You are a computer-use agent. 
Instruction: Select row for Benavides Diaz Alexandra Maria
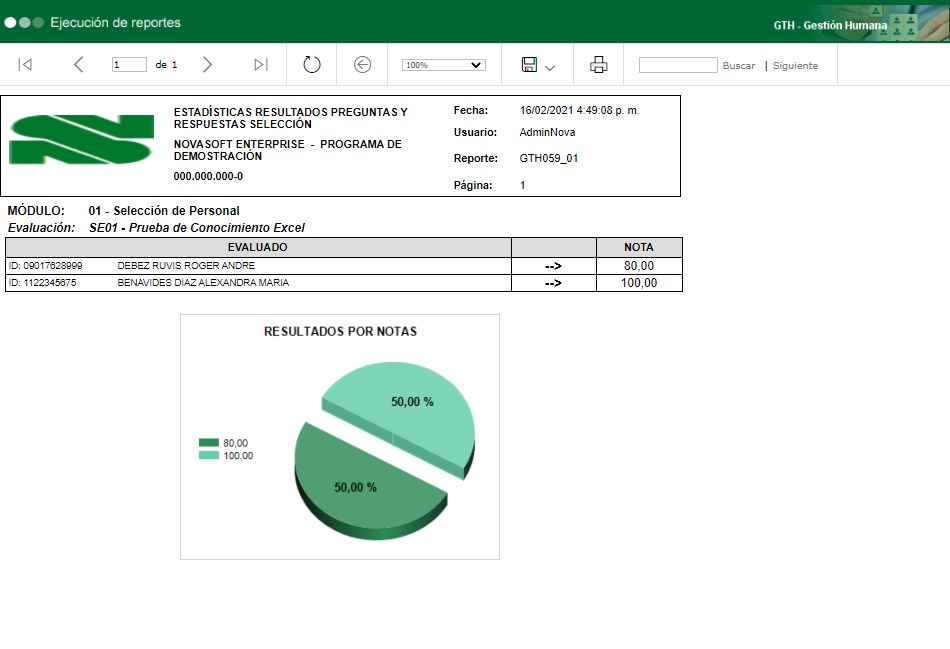click(x=203, y=283)
